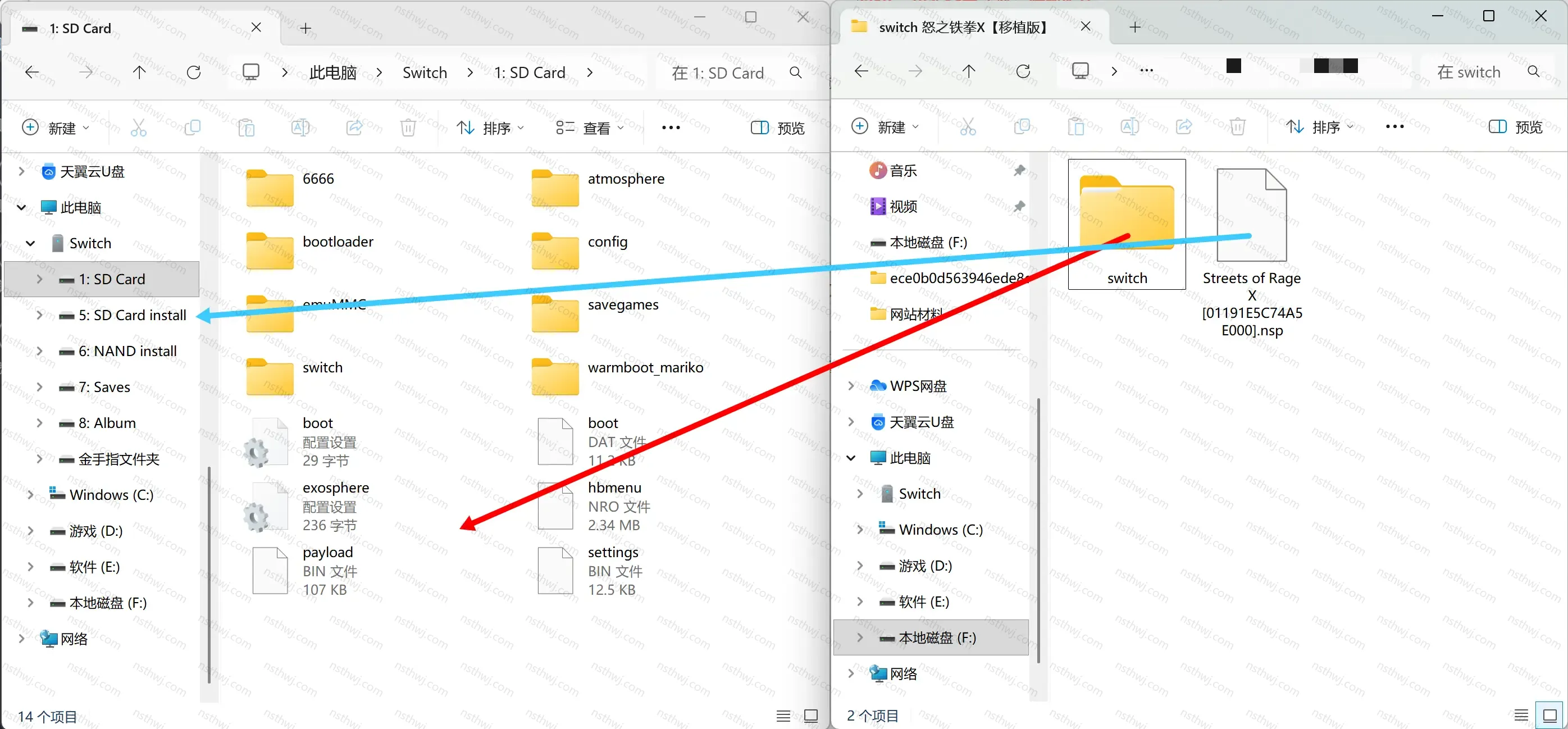
Task: Select the bootloader folder
Action: coord(311,250)
